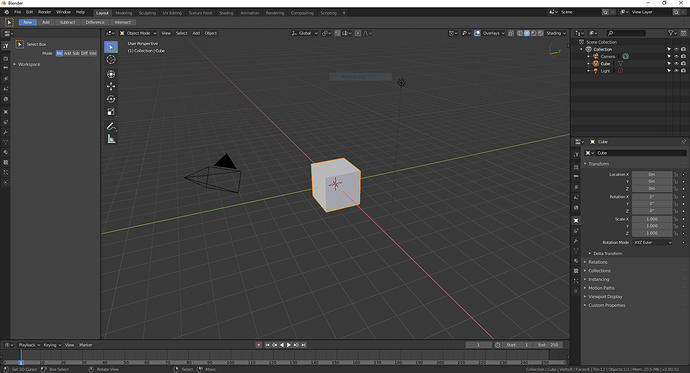690x373 pixels.
Task: Open the File menu
Action: tap(18, 12)
